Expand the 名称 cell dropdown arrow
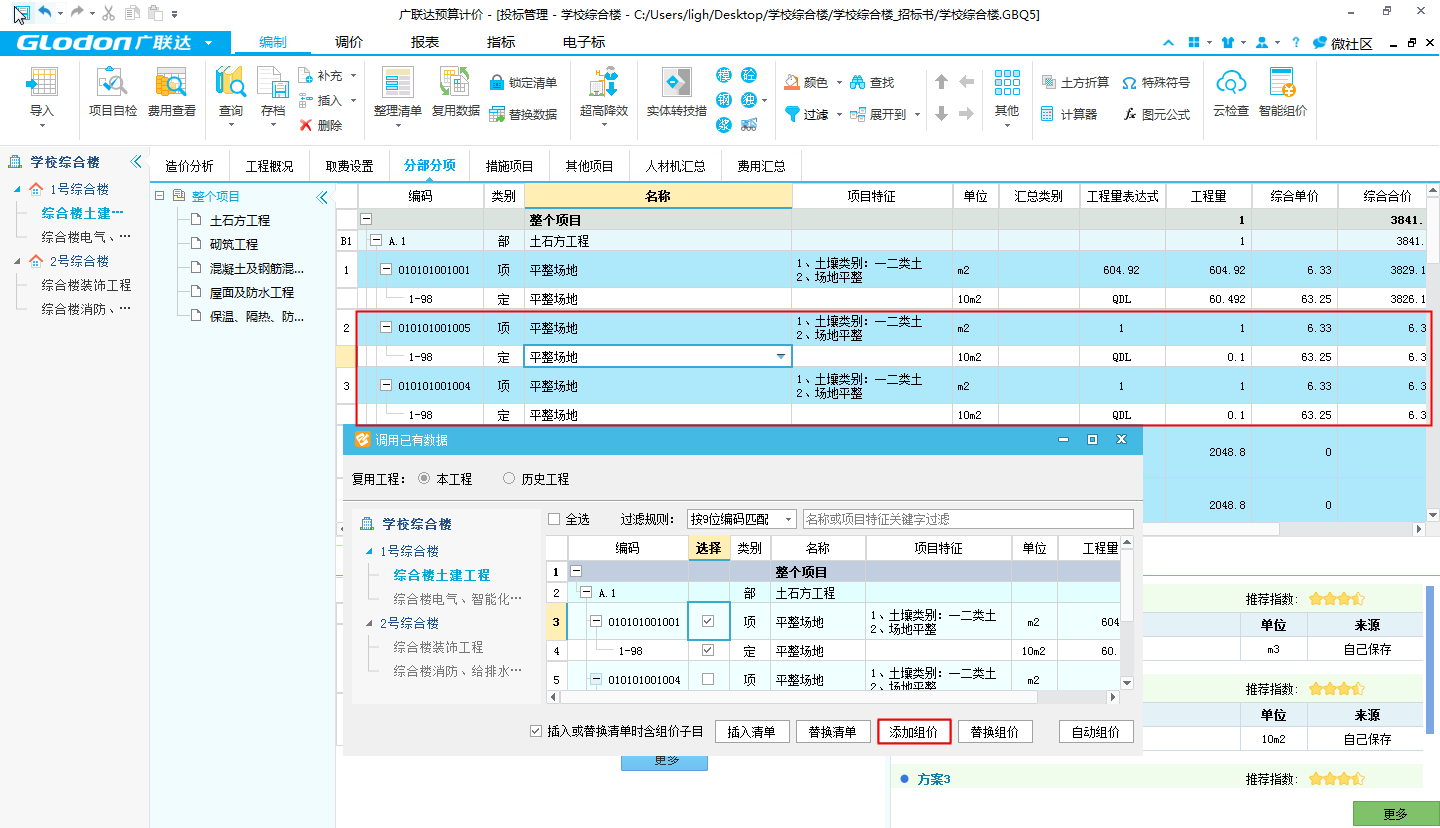Image resolution: width=1440 pixels, height=828 pixels. (780, 357)
